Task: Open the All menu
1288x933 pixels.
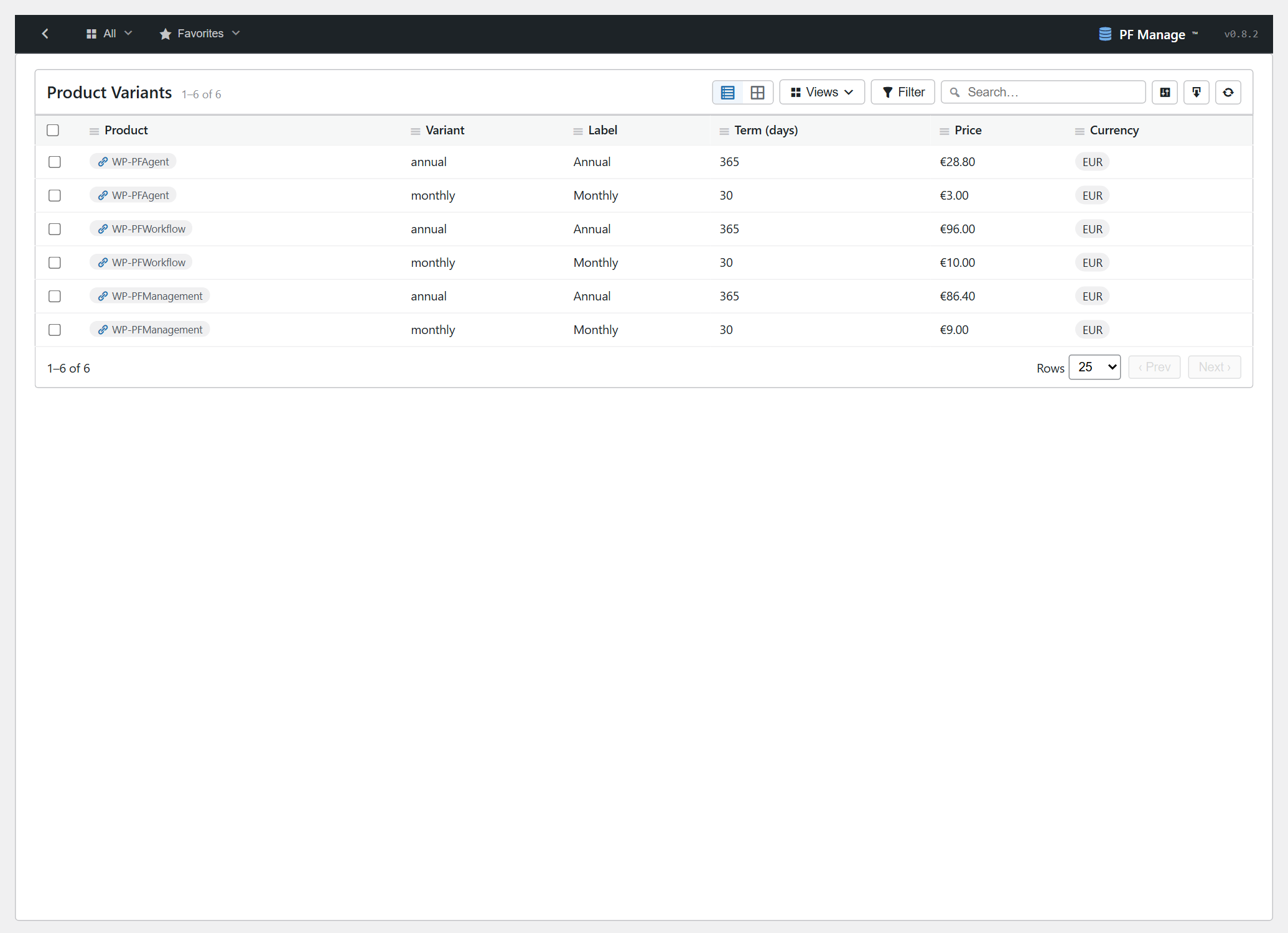Action: (109, 34)
